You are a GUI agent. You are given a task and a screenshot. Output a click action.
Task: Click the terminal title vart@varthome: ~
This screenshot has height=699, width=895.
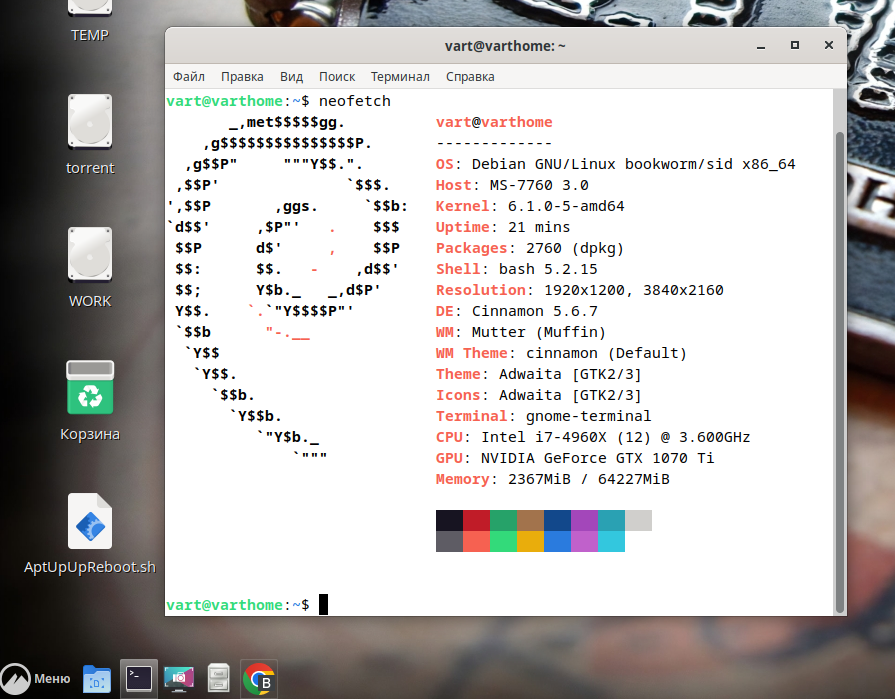tap(505, 46)
